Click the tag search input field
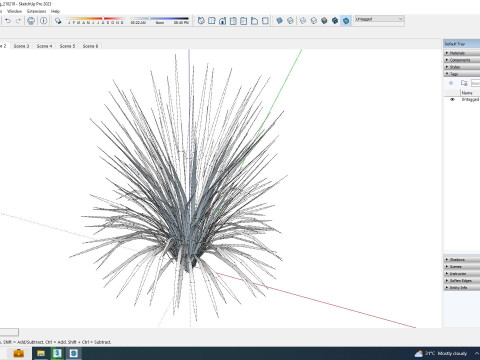This screenshot has width=480, height=360. pyautogui.click(x=476, y=83)
